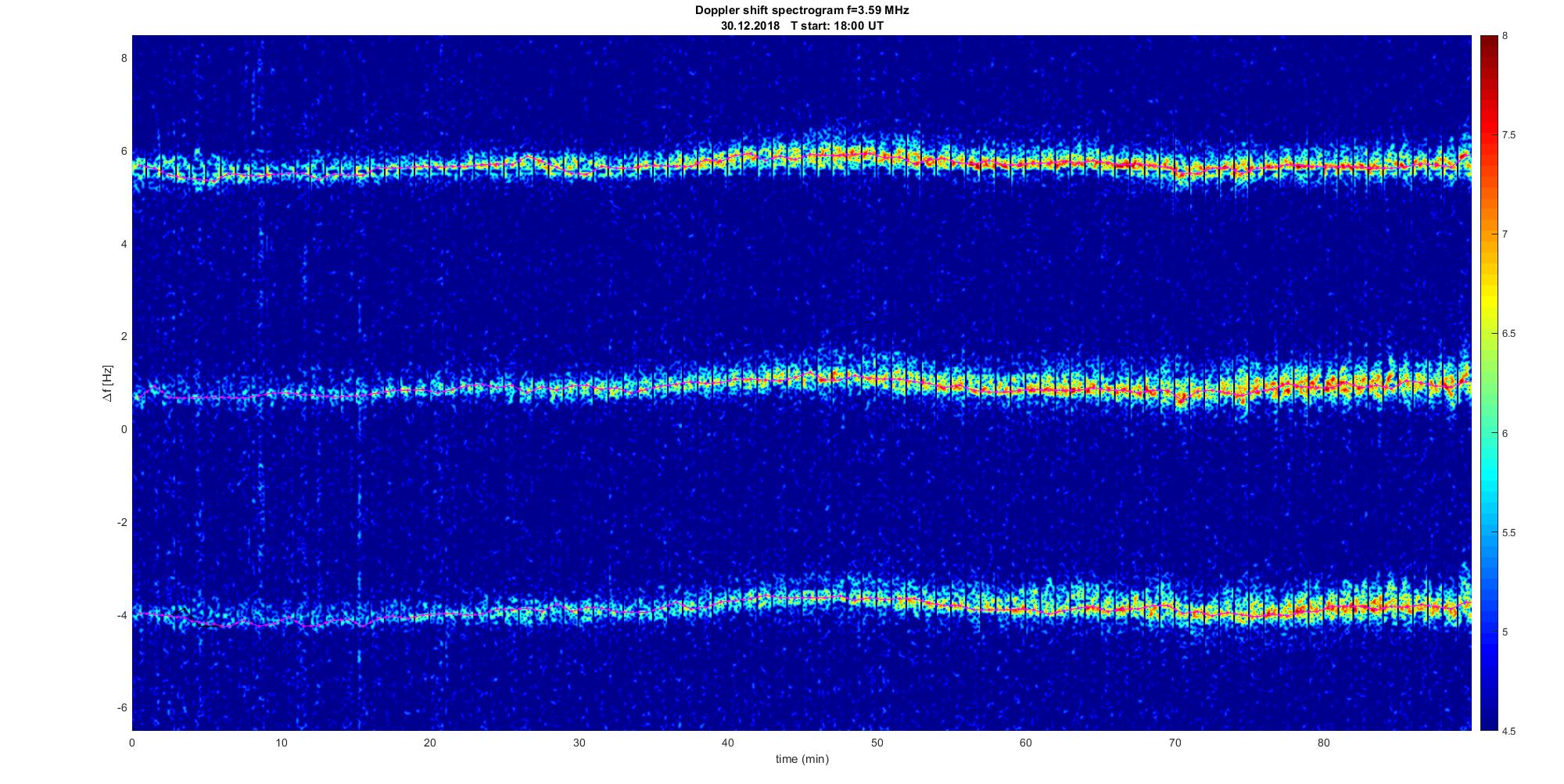1564x784 pixels.
Task: Click the colorbar tick label '7'
Action: click(1505, 234)
